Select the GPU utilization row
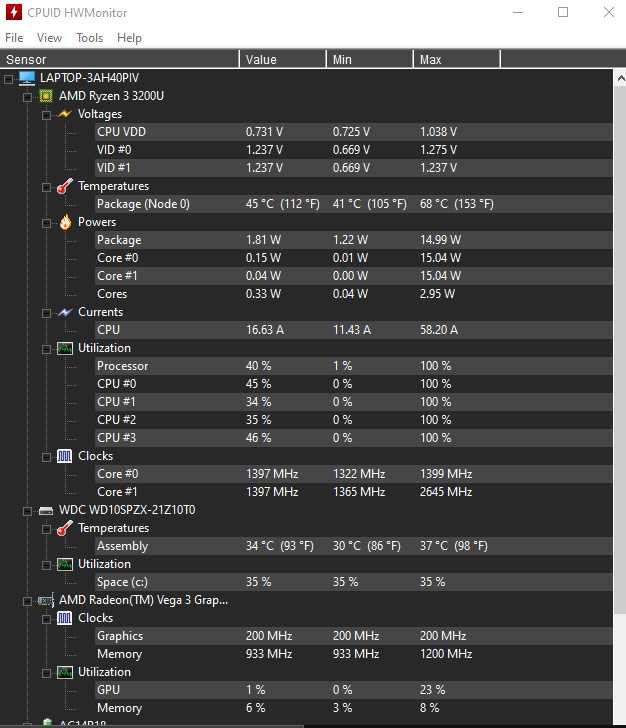Viewport: 626px width, 728px height. coord(354,690)
